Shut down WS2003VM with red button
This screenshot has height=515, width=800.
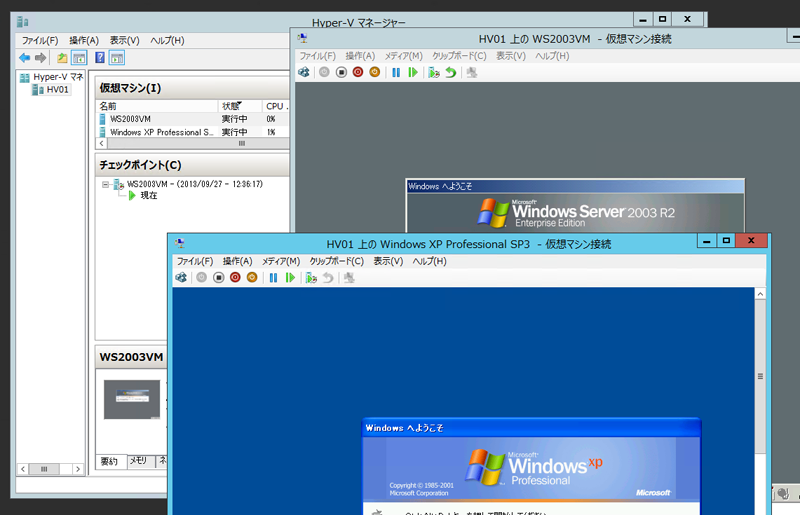pyautogui.click(x=358, y=72)
